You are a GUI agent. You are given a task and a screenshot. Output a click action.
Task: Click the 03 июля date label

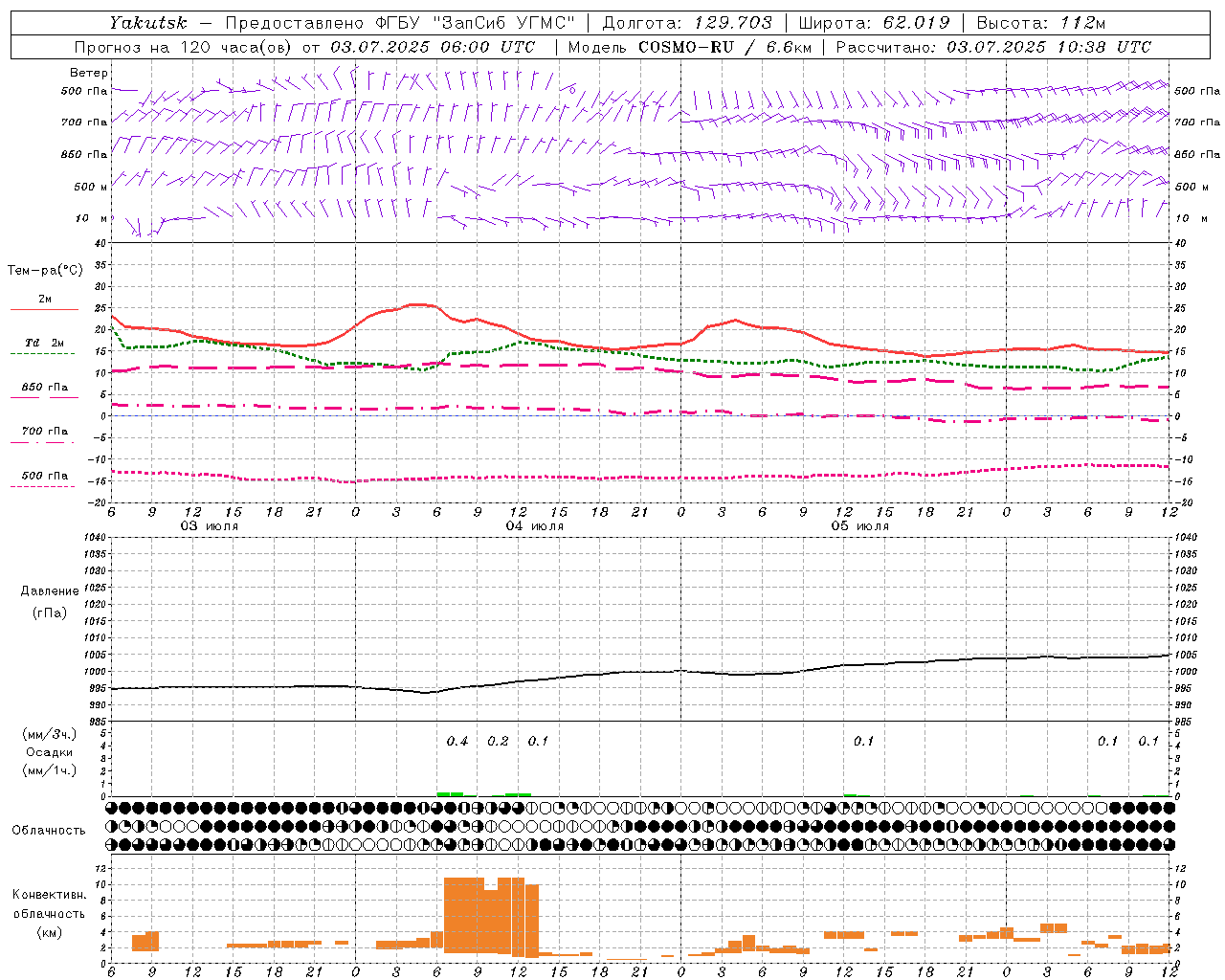click(x=210, y=526)
